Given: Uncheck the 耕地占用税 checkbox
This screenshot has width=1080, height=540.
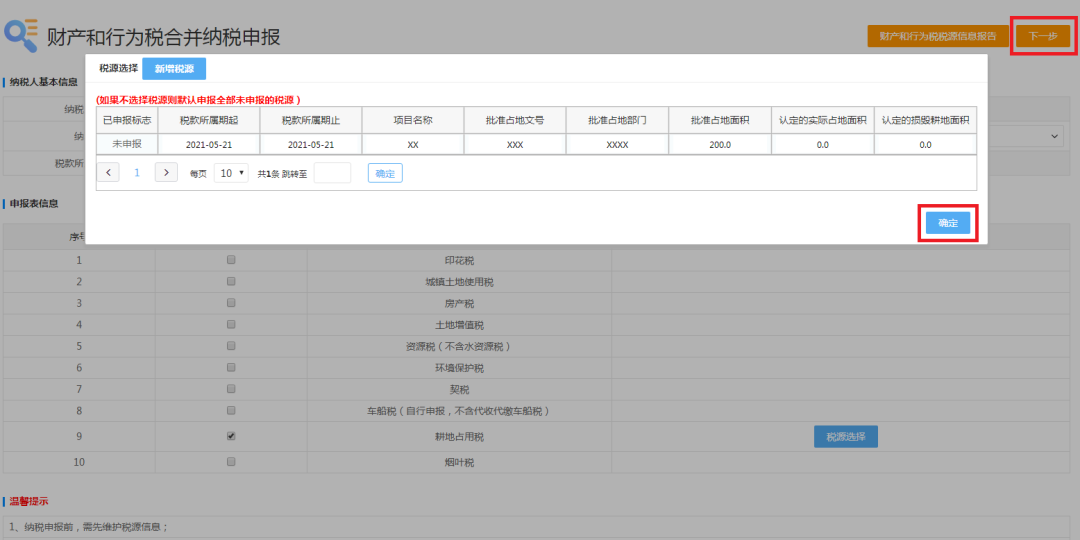Looking at the screenshot, I should [231, 436].
